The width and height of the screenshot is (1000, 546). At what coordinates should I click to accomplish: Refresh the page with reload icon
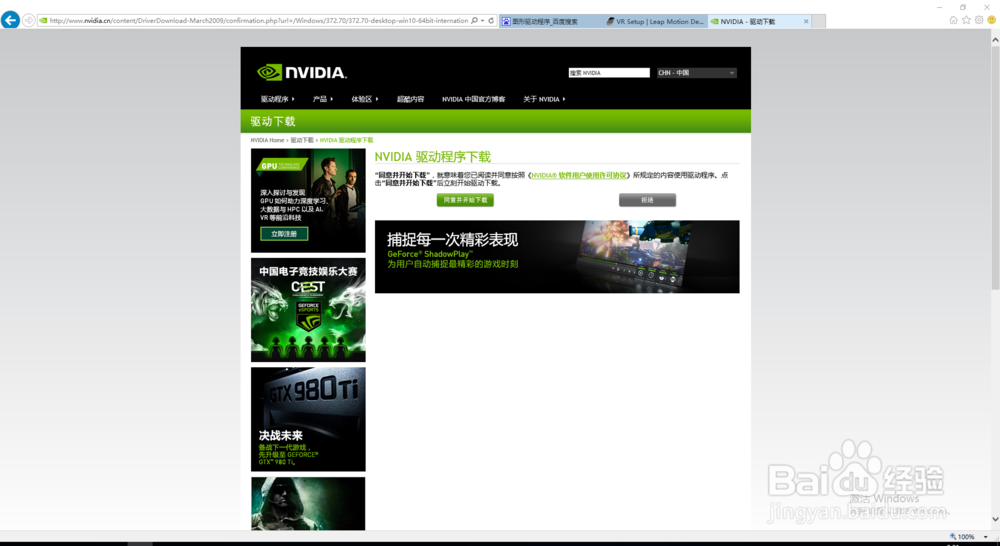tap(491, 20)
